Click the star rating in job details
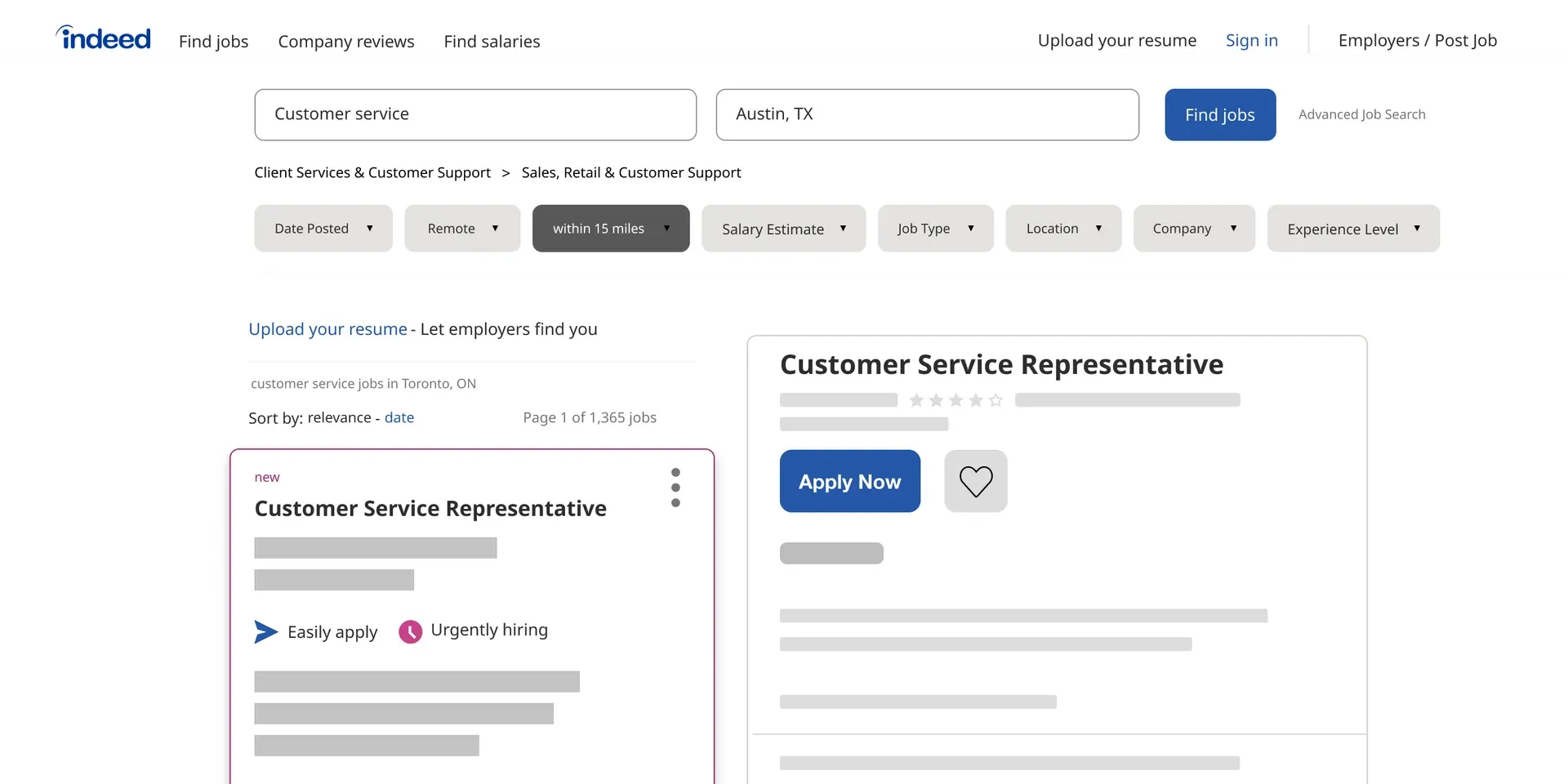Screen dimensions: 1568x784 coord(955,400)
